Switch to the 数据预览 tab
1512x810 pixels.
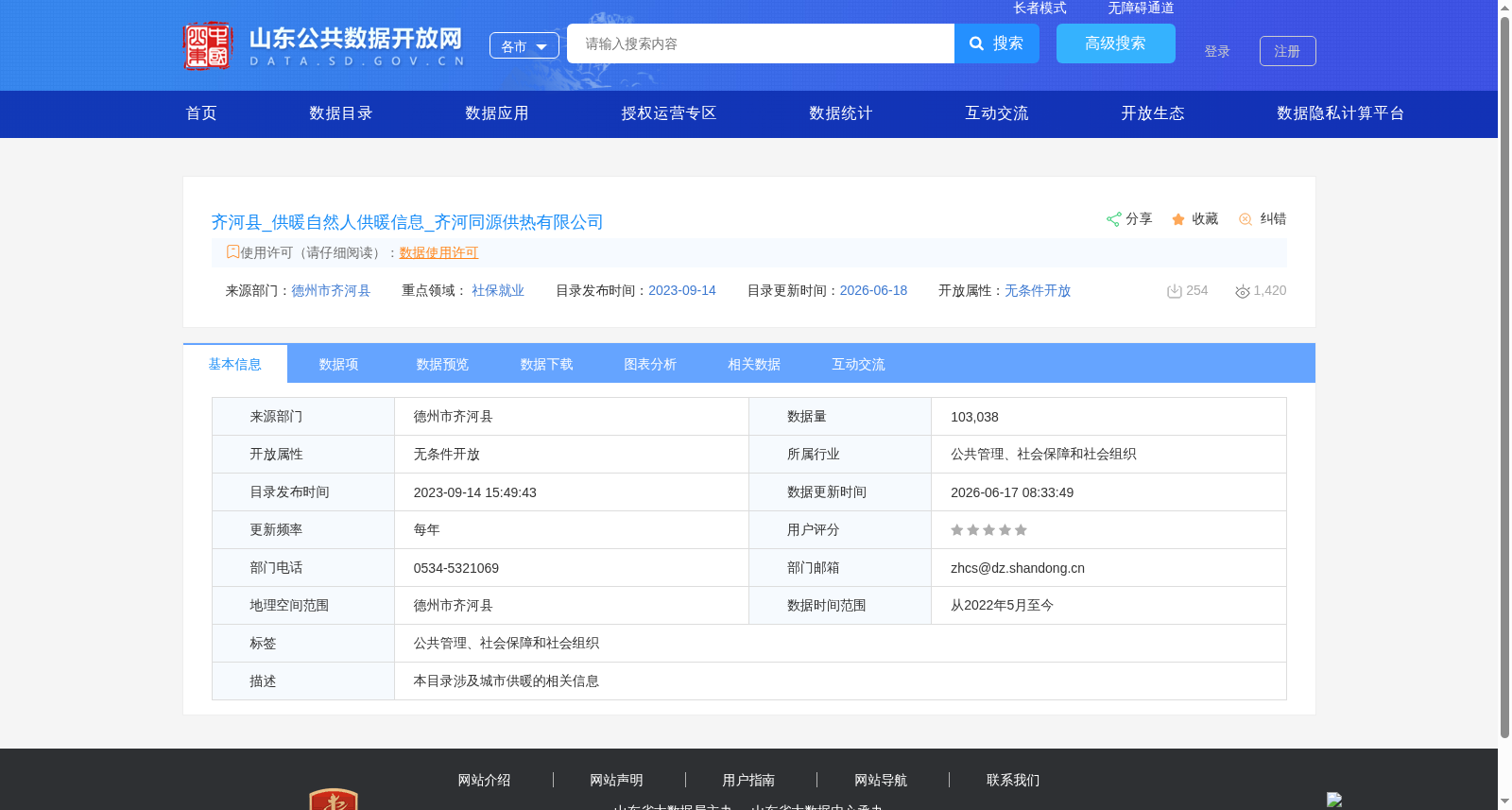(x=443, y=364)
